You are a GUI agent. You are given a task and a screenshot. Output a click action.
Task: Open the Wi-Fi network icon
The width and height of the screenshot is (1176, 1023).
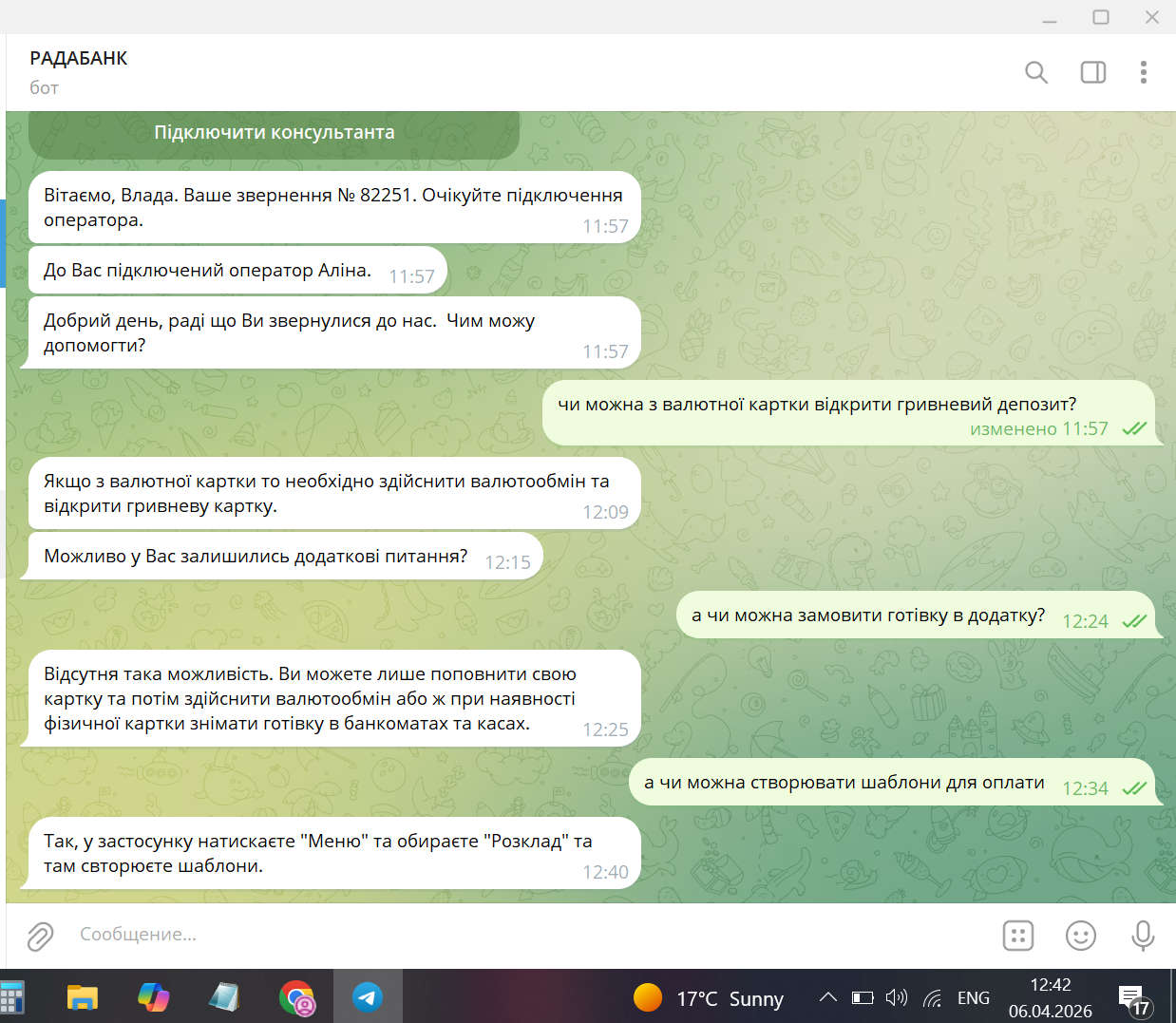tap(933, 997)
